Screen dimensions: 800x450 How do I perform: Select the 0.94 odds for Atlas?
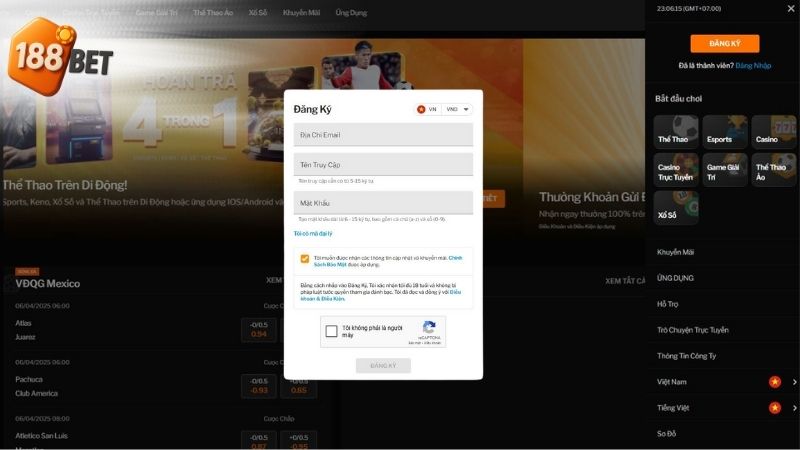pyautogui.click(x=259, y=330)
